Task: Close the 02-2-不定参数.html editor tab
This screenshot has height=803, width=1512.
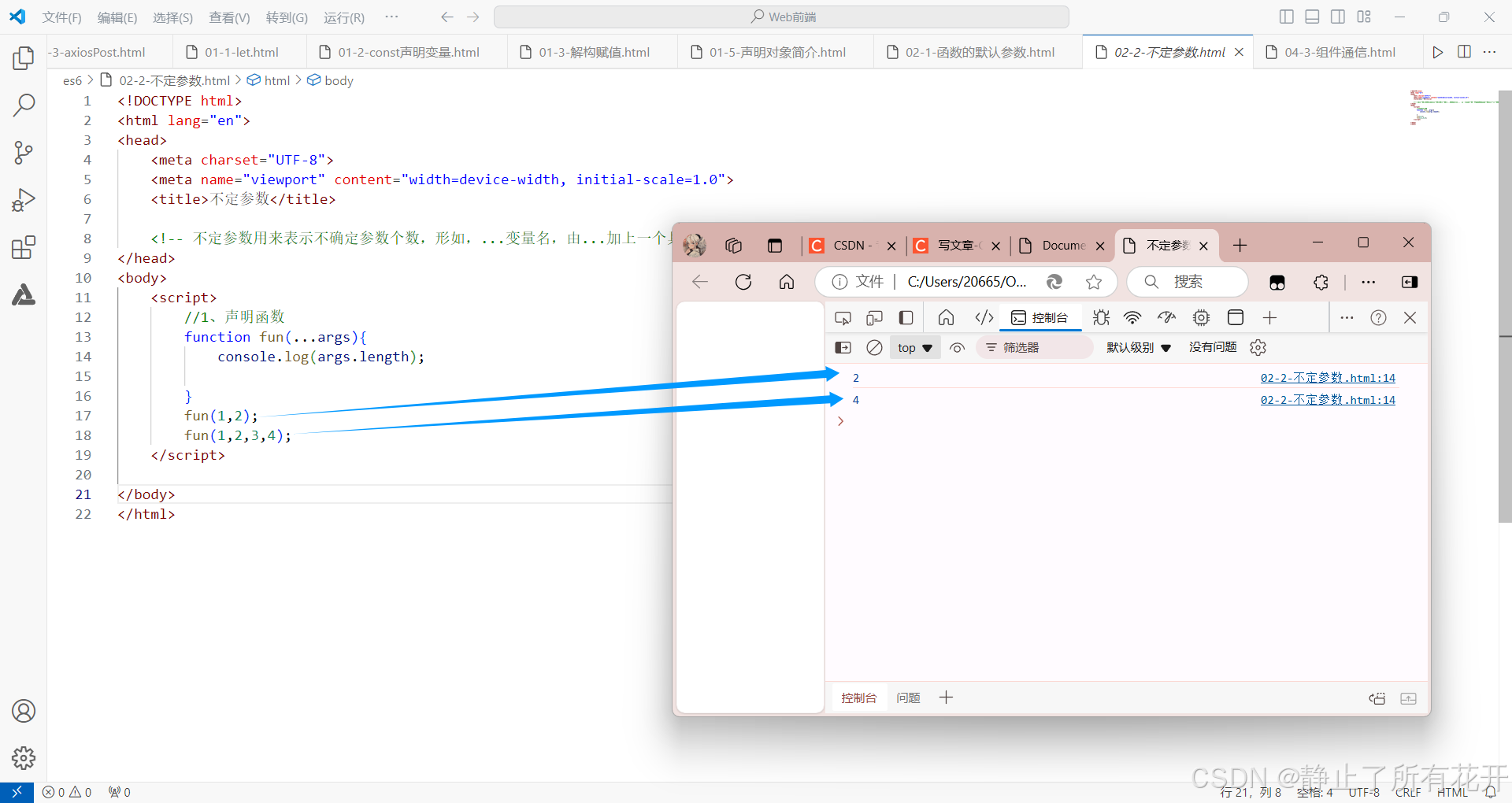Action: (1239, 52)
